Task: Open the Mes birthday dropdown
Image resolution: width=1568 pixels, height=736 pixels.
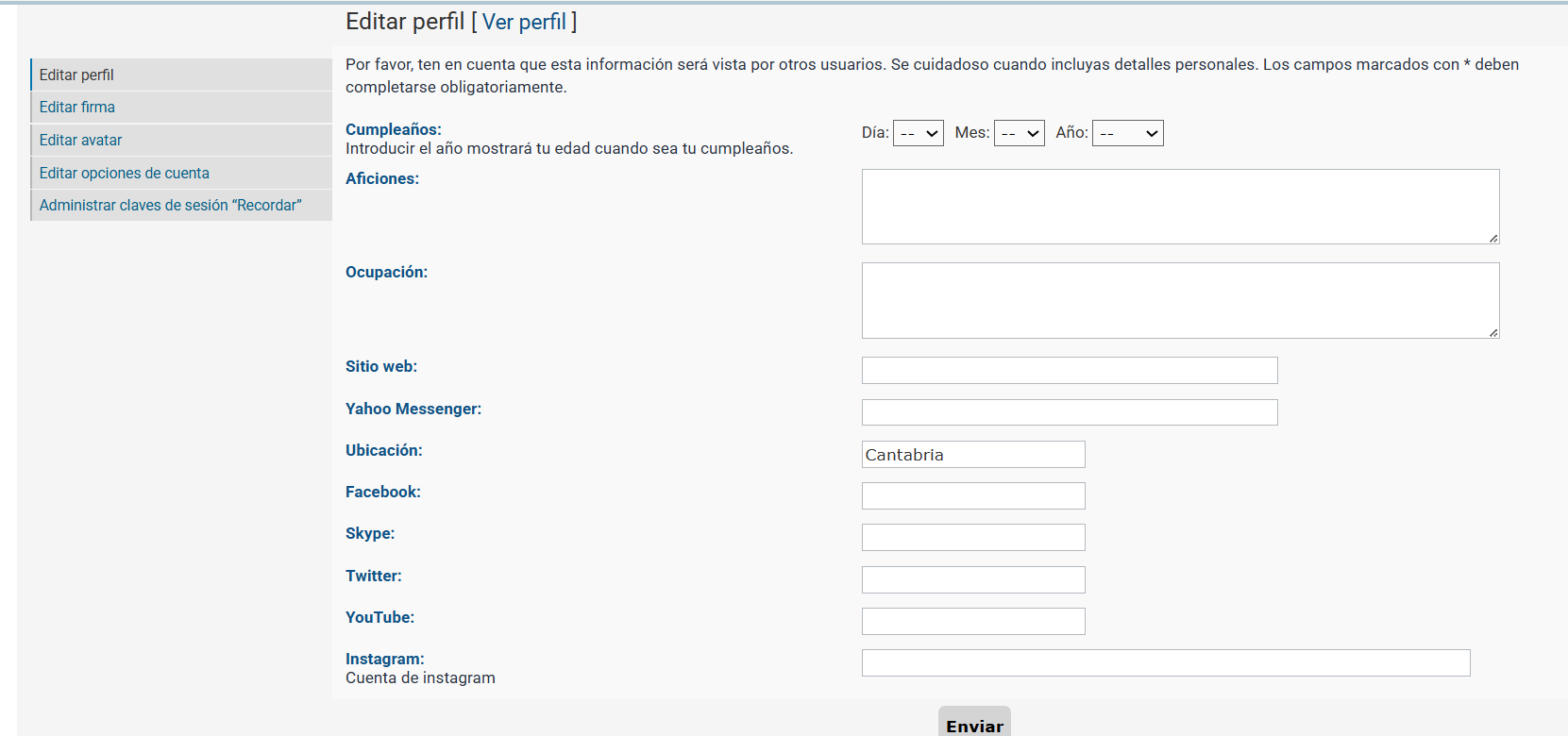Action: 1019,133
